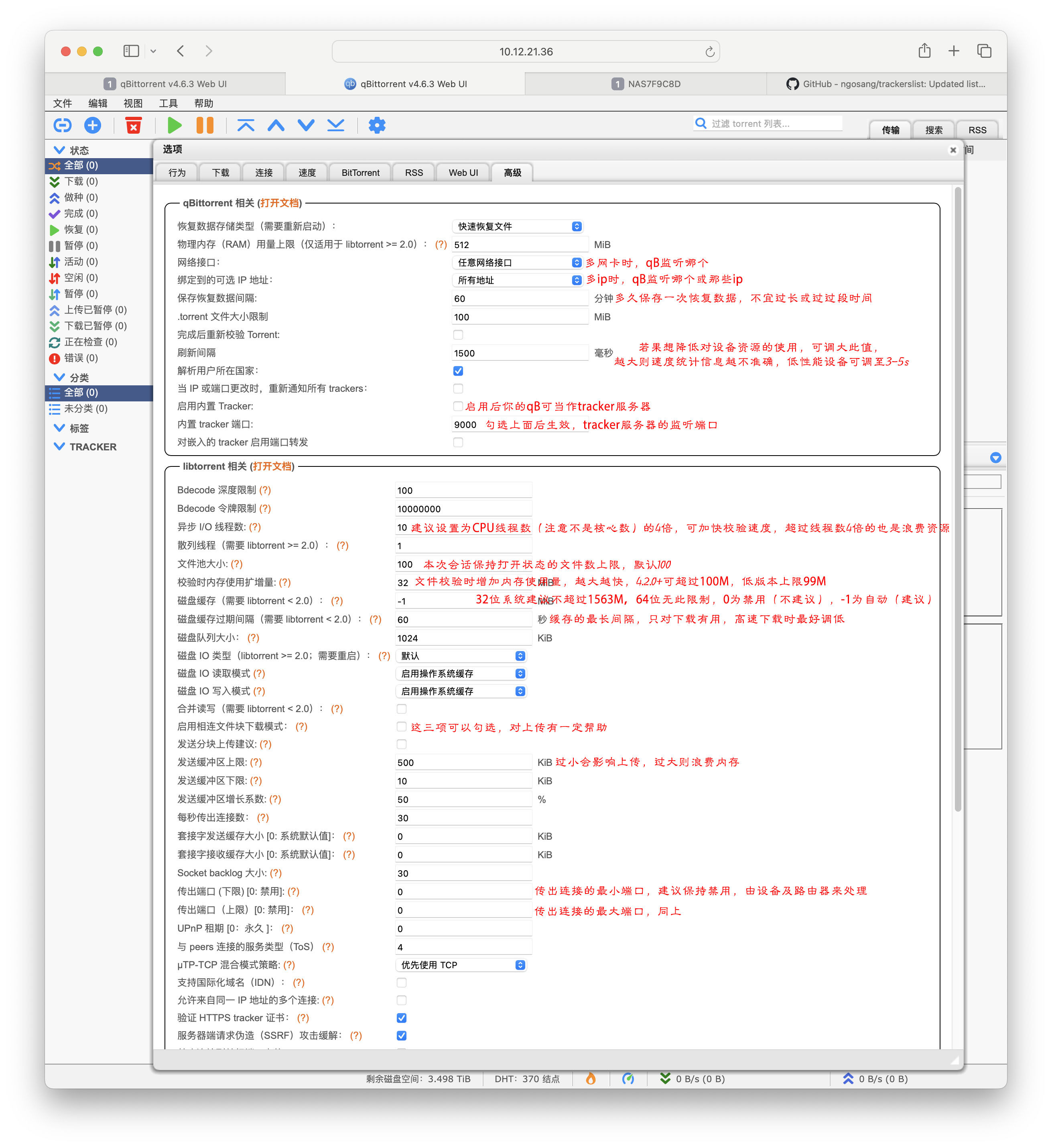Click the RSS button beside 搜索
The width and height of the screenshot is (1052, 1148).
click(x=977, y=130)
